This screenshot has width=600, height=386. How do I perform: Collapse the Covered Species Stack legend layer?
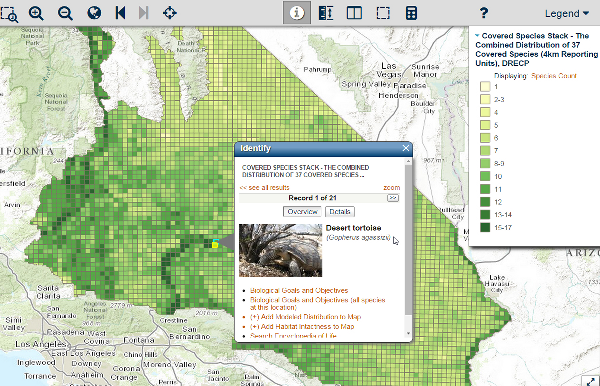477,36
